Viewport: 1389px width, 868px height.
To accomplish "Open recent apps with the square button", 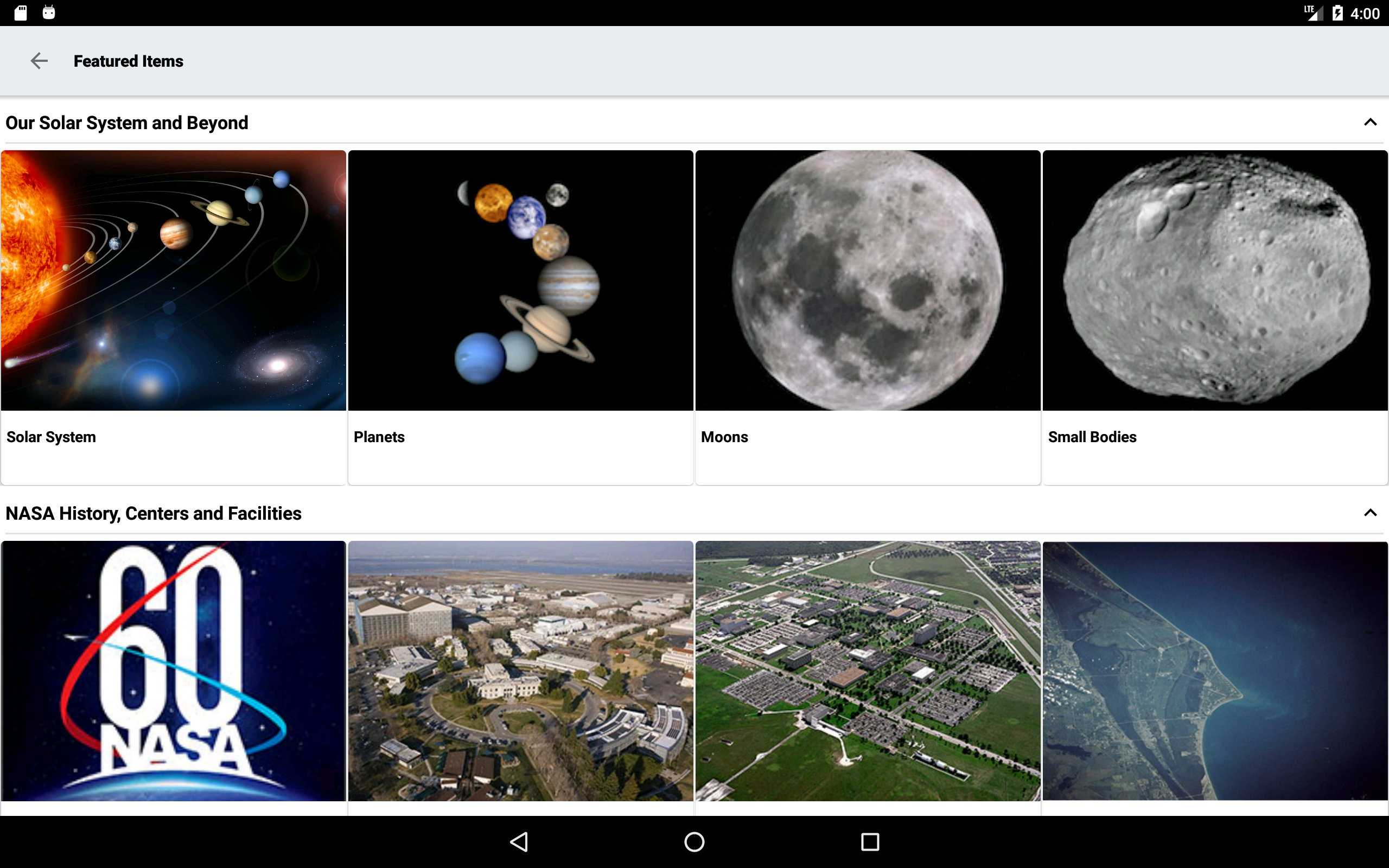I will 869,841.
